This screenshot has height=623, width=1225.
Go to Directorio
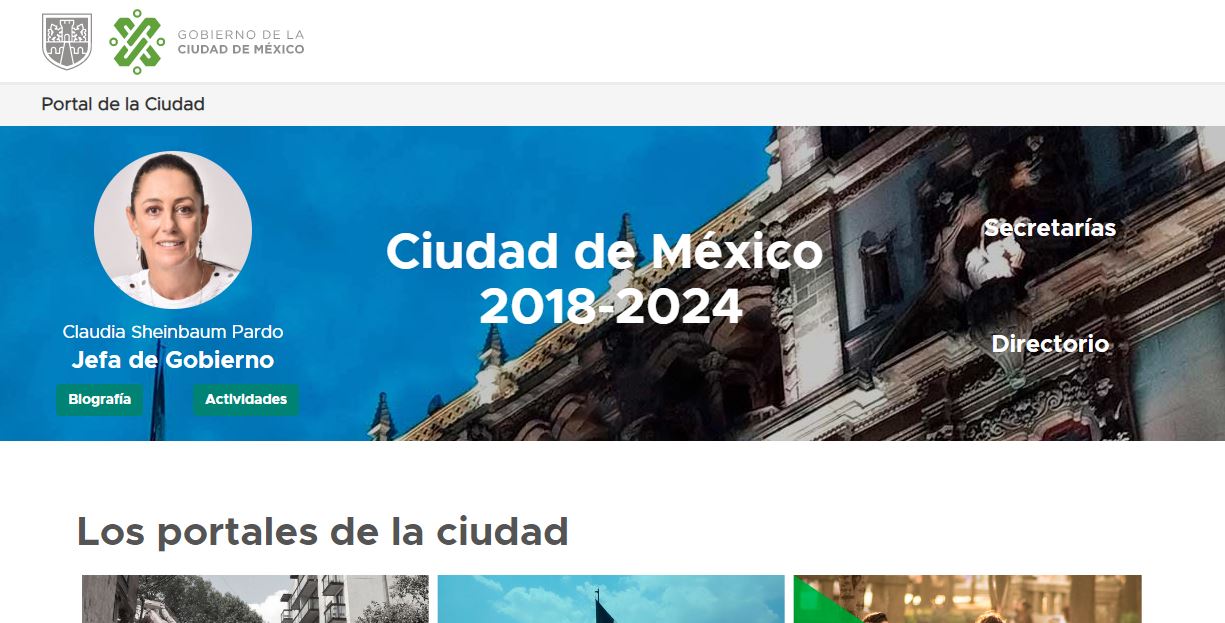(1050, 344)
